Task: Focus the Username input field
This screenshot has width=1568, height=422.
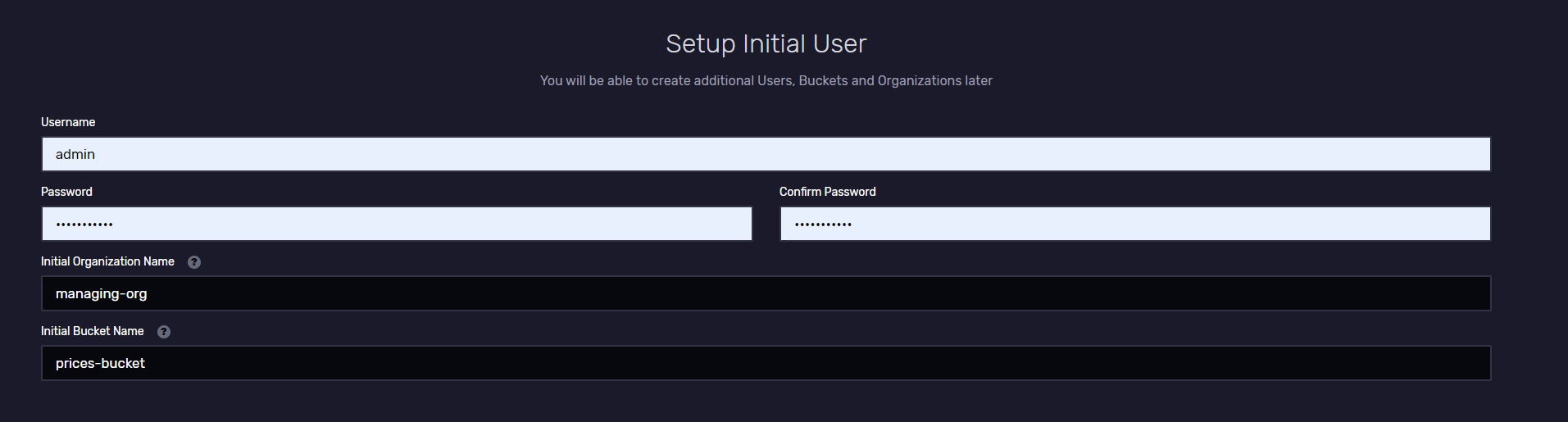Action: click(766, 154)
